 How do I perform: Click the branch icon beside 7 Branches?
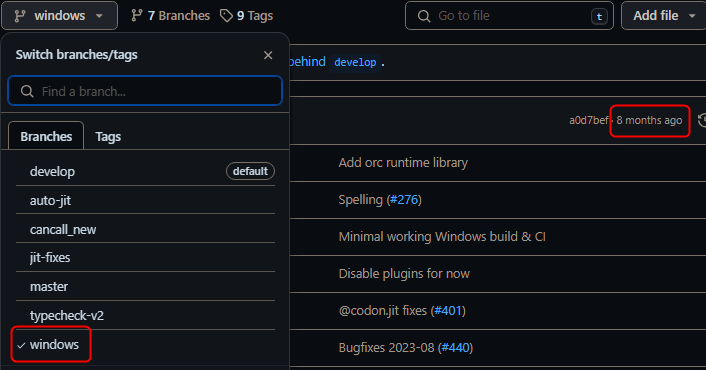(x=137, y=16)
